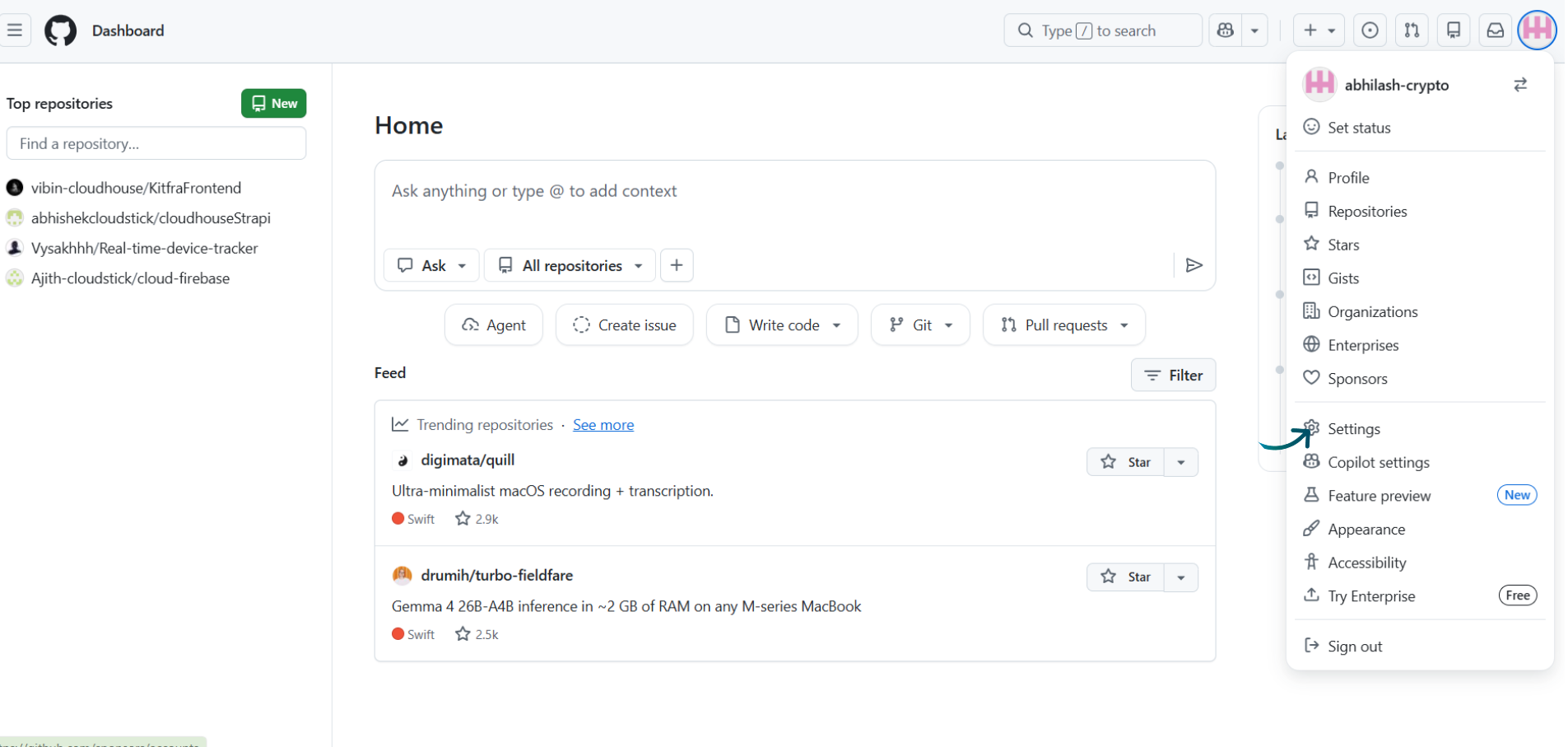Open the feed Filter button

1174,376
